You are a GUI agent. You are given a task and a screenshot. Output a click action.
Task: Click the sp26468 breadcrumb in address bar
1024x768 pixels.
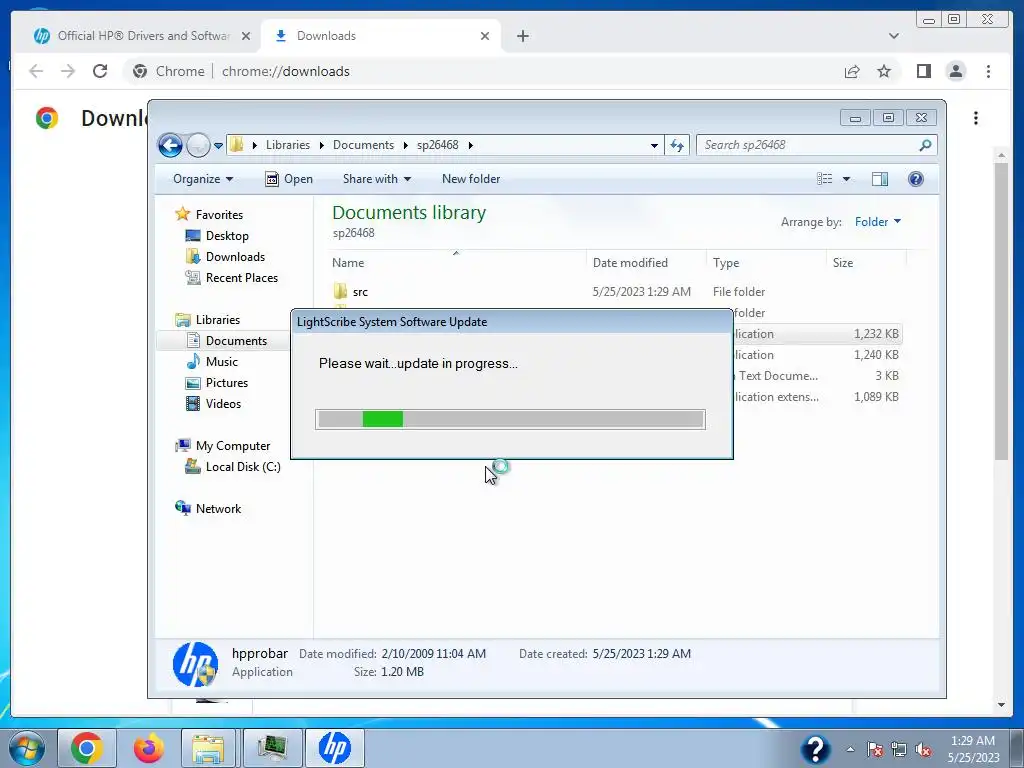[x=438, y=145]
